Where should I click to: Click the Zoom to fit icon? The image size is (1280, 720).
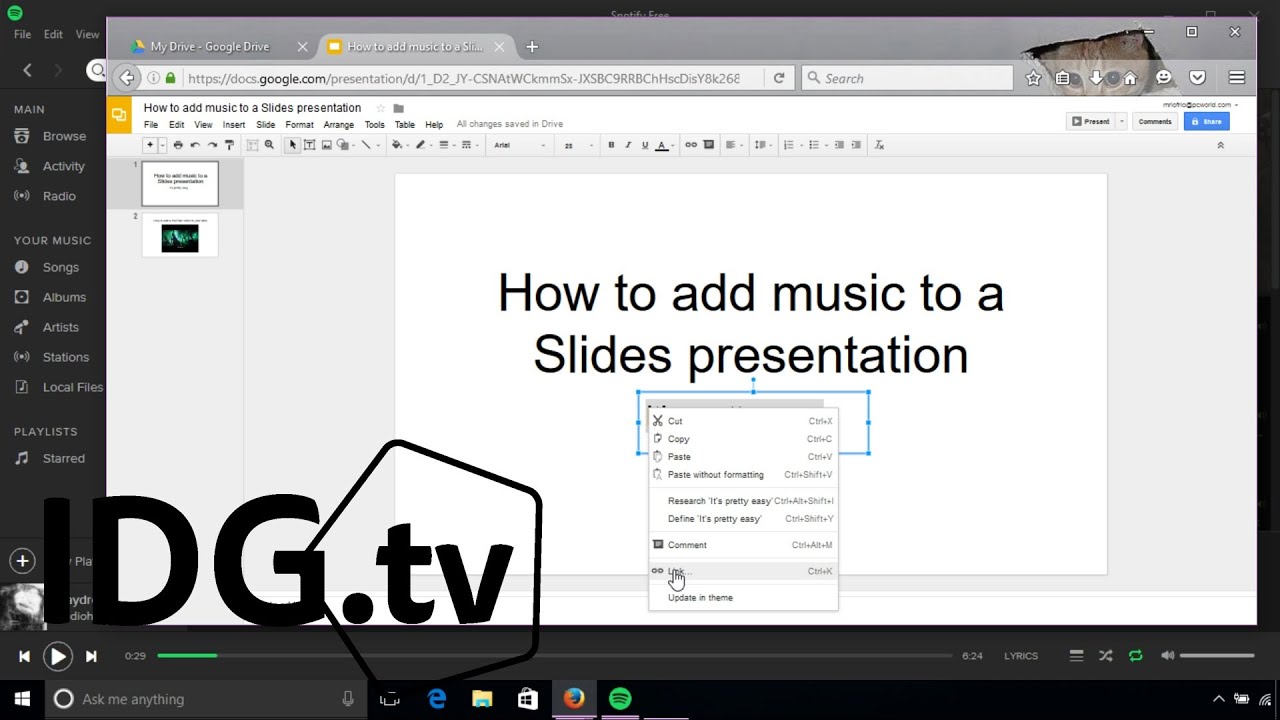click(x=252, y=145)
